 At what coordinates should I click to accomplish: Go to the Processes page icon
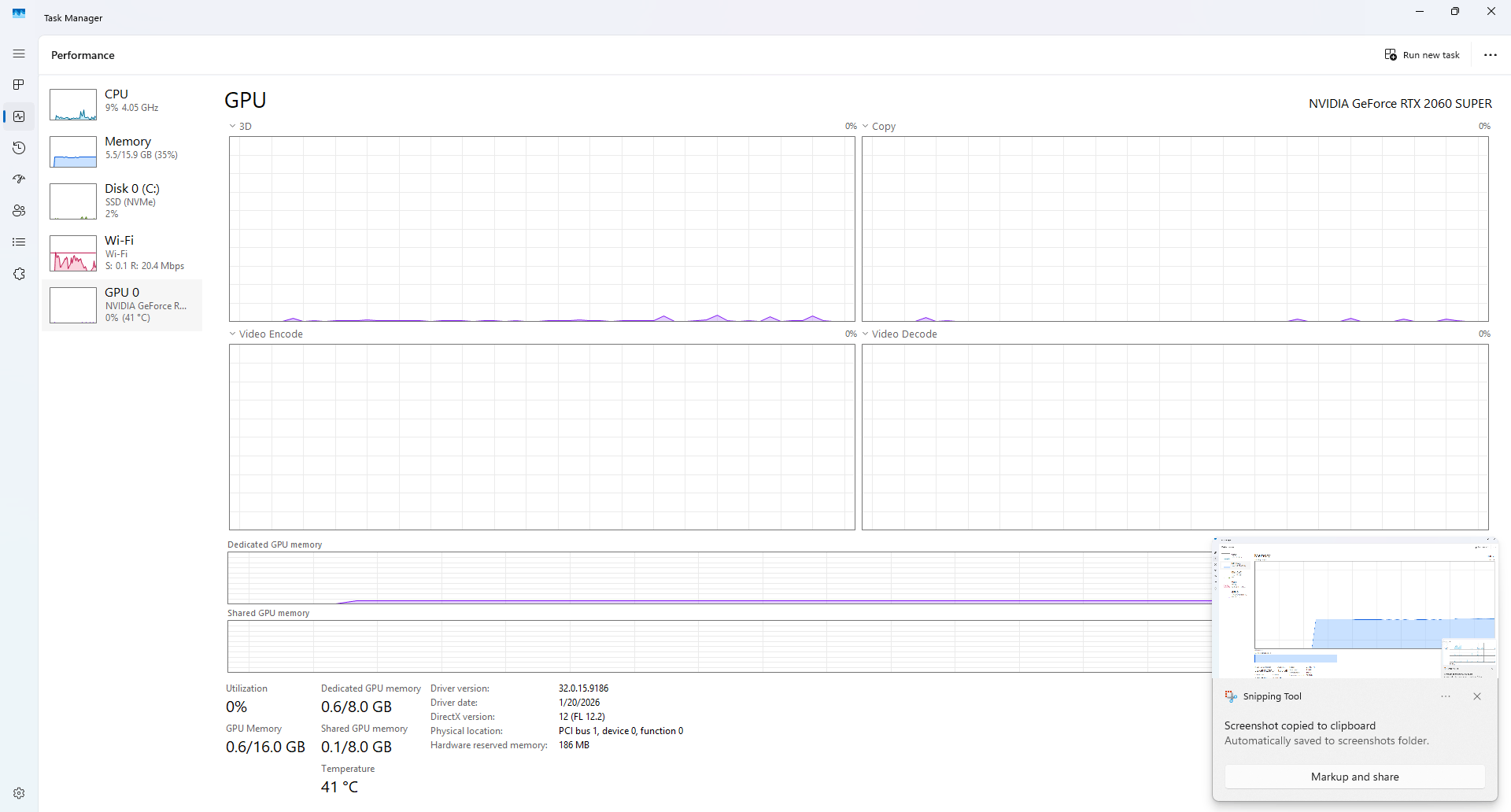pos(19,85)
